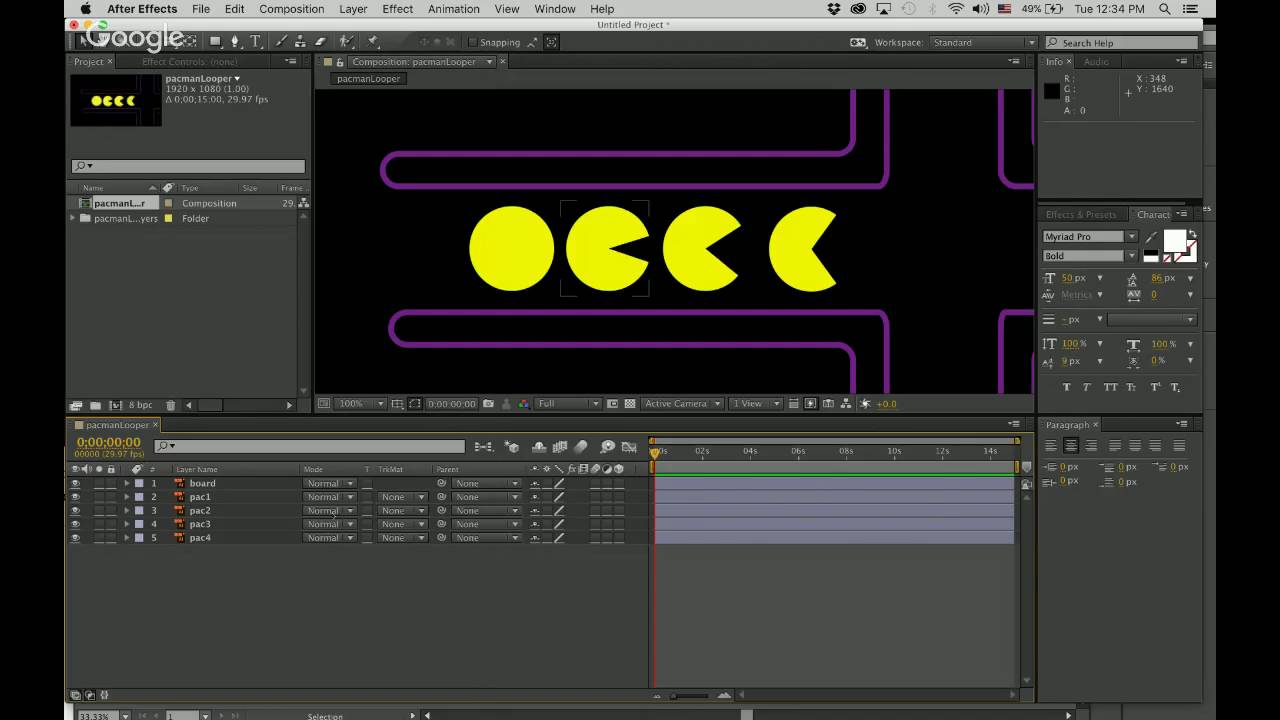Apply All Caps text style

point(1110,387)
